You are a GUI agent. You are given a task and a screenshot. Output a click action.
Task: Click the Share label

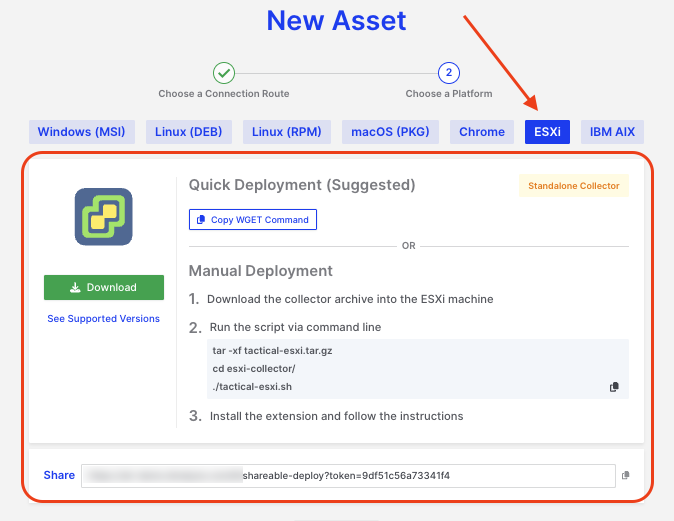click(59, 475)
